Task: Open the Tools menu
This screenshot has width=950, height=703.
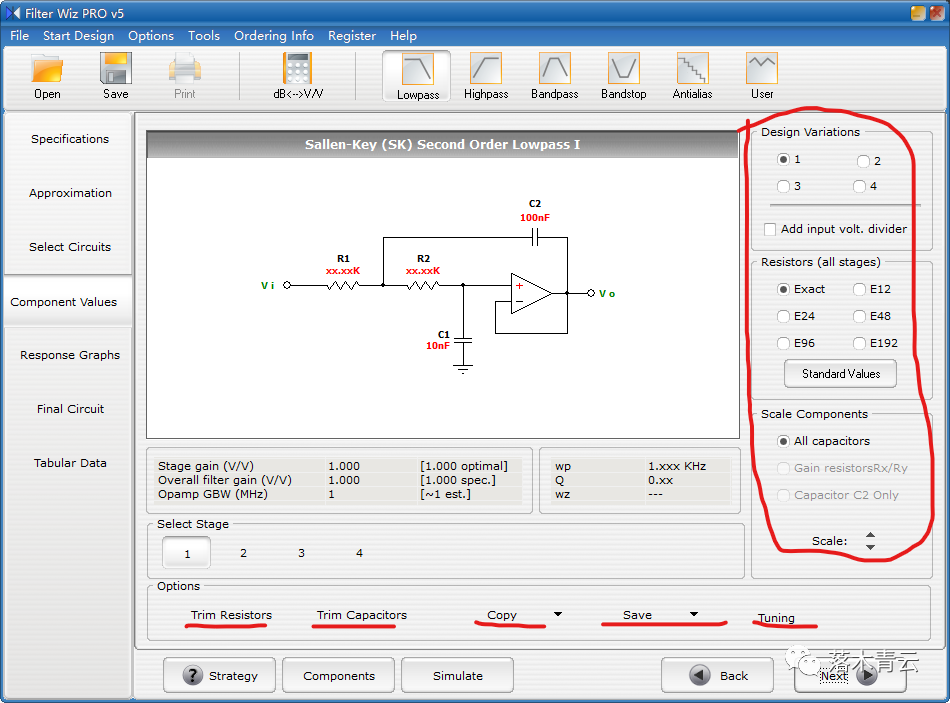Action: (203, 35)
